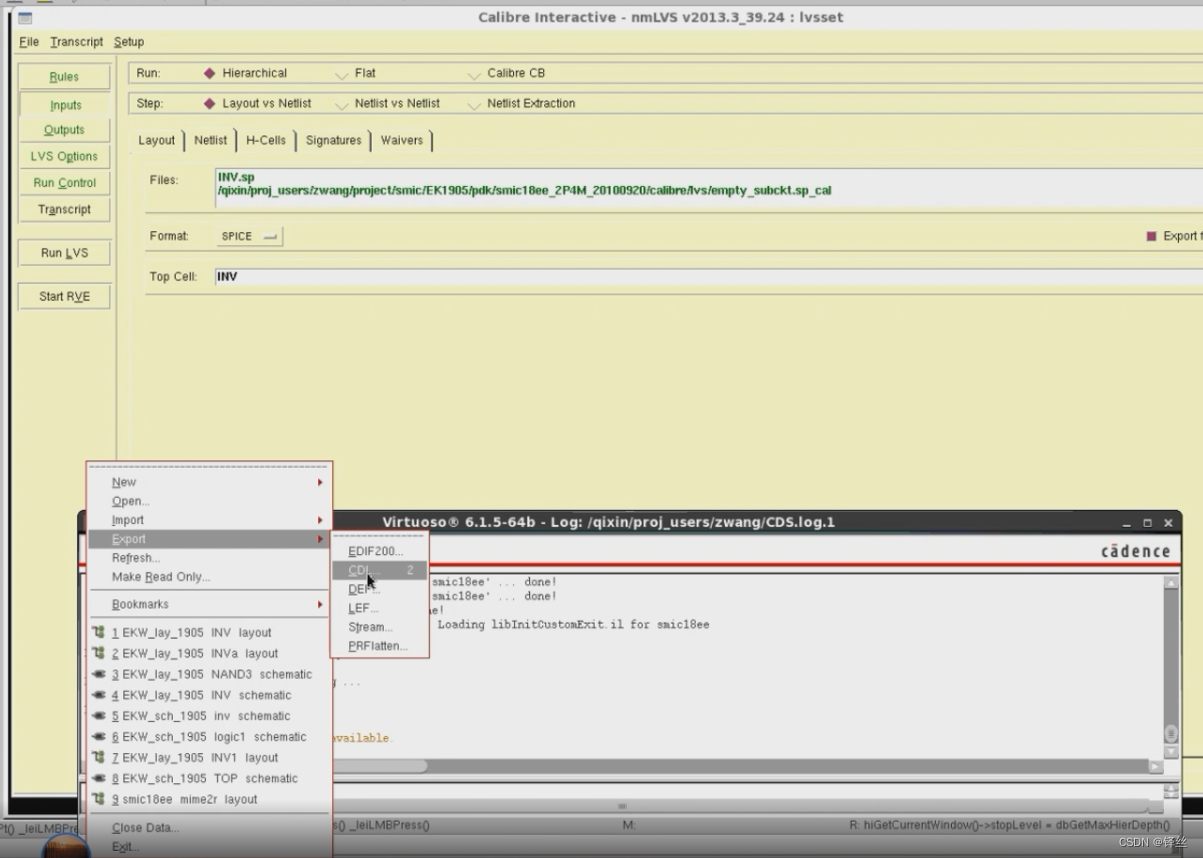Switch to the Signatures tab
Viewport: 1203px width, 858px height.
pyautogui.click(x=334, y=140)
